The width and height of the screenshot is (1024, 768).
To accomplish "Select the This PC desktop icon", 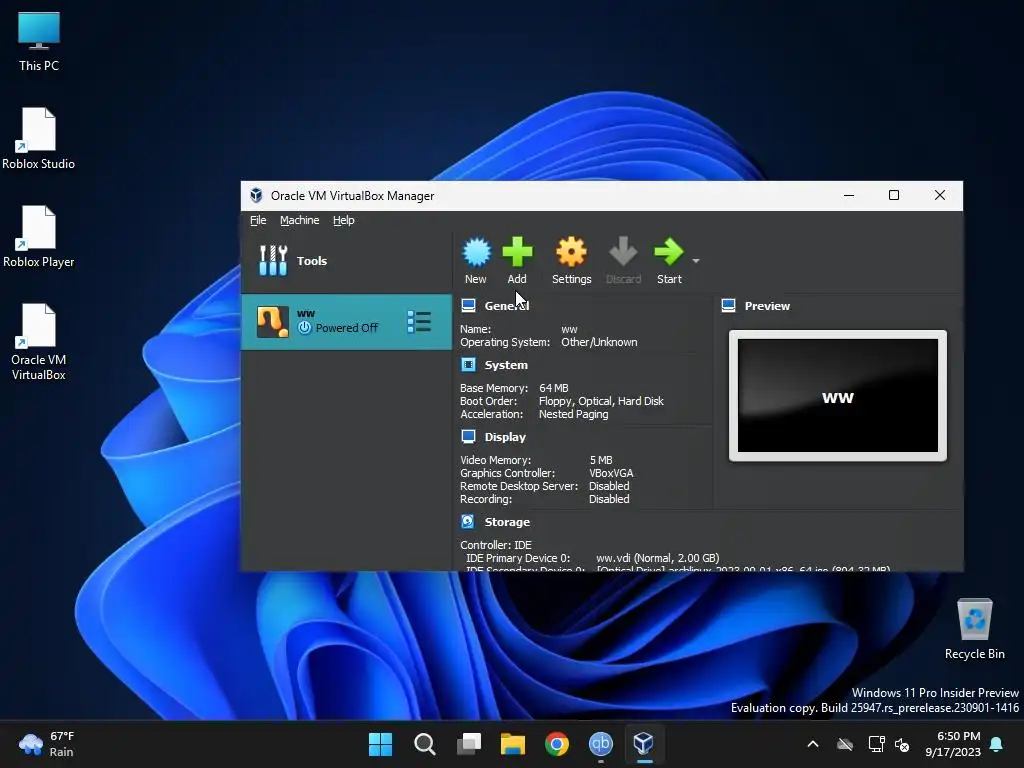I will pos(39,41).
